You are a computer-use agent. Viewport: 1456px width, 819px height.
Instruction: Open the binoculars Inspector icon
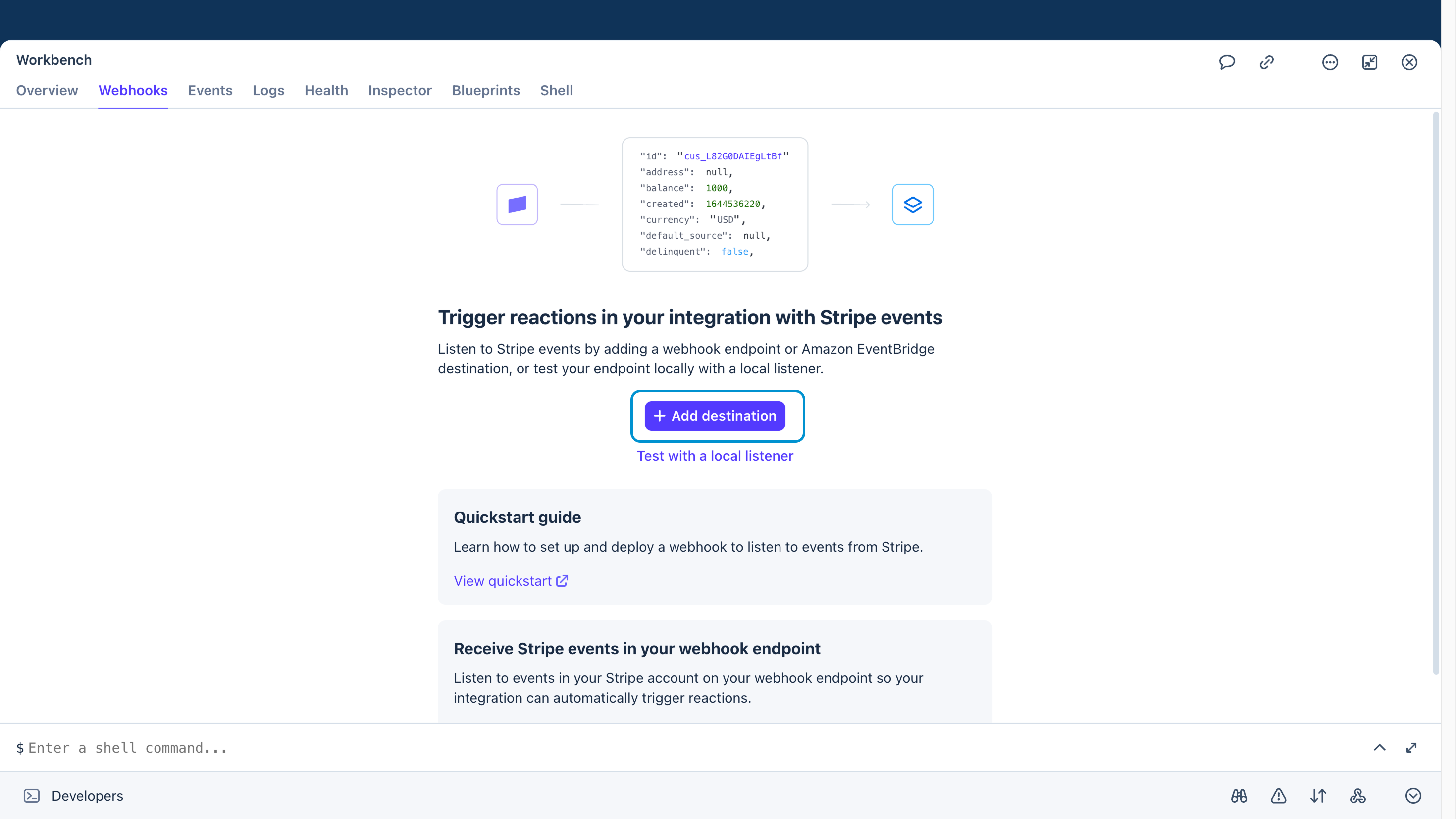pos(1239,796)
